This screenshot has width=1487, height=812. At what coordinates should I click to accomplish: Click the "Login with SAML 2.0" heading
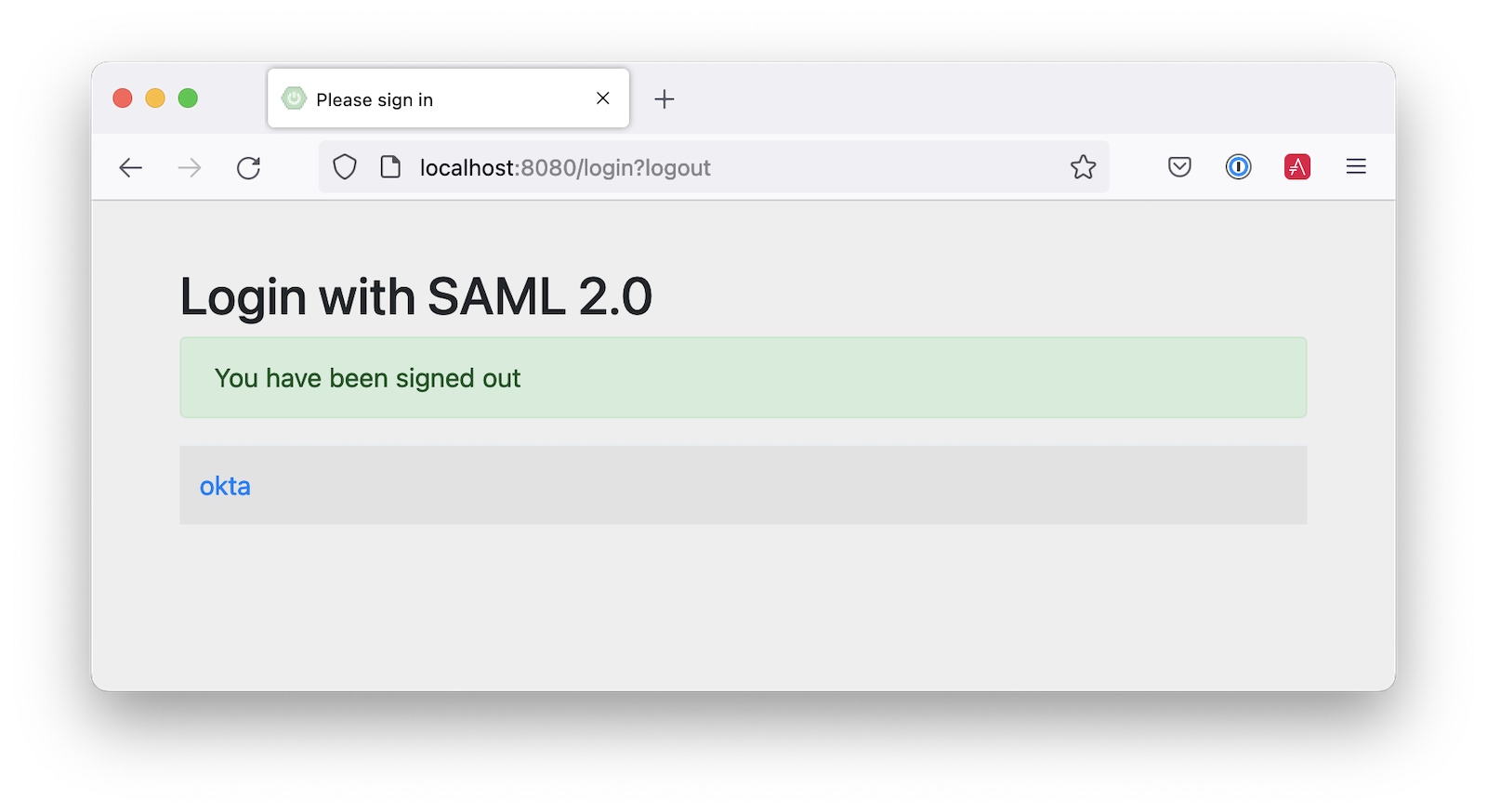pos(415,297)
